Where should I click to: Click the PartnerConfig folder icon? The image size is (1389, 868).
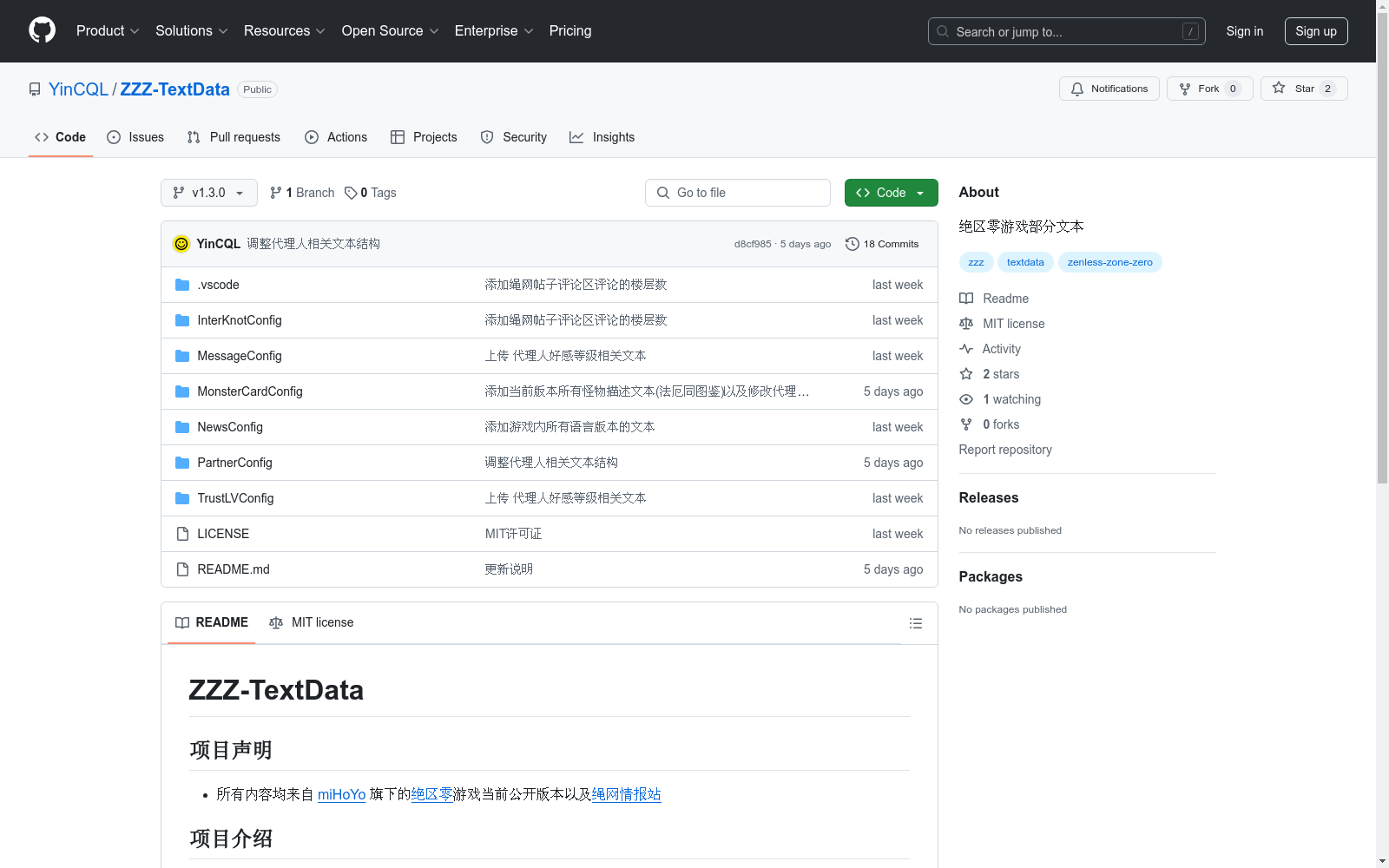182,463
